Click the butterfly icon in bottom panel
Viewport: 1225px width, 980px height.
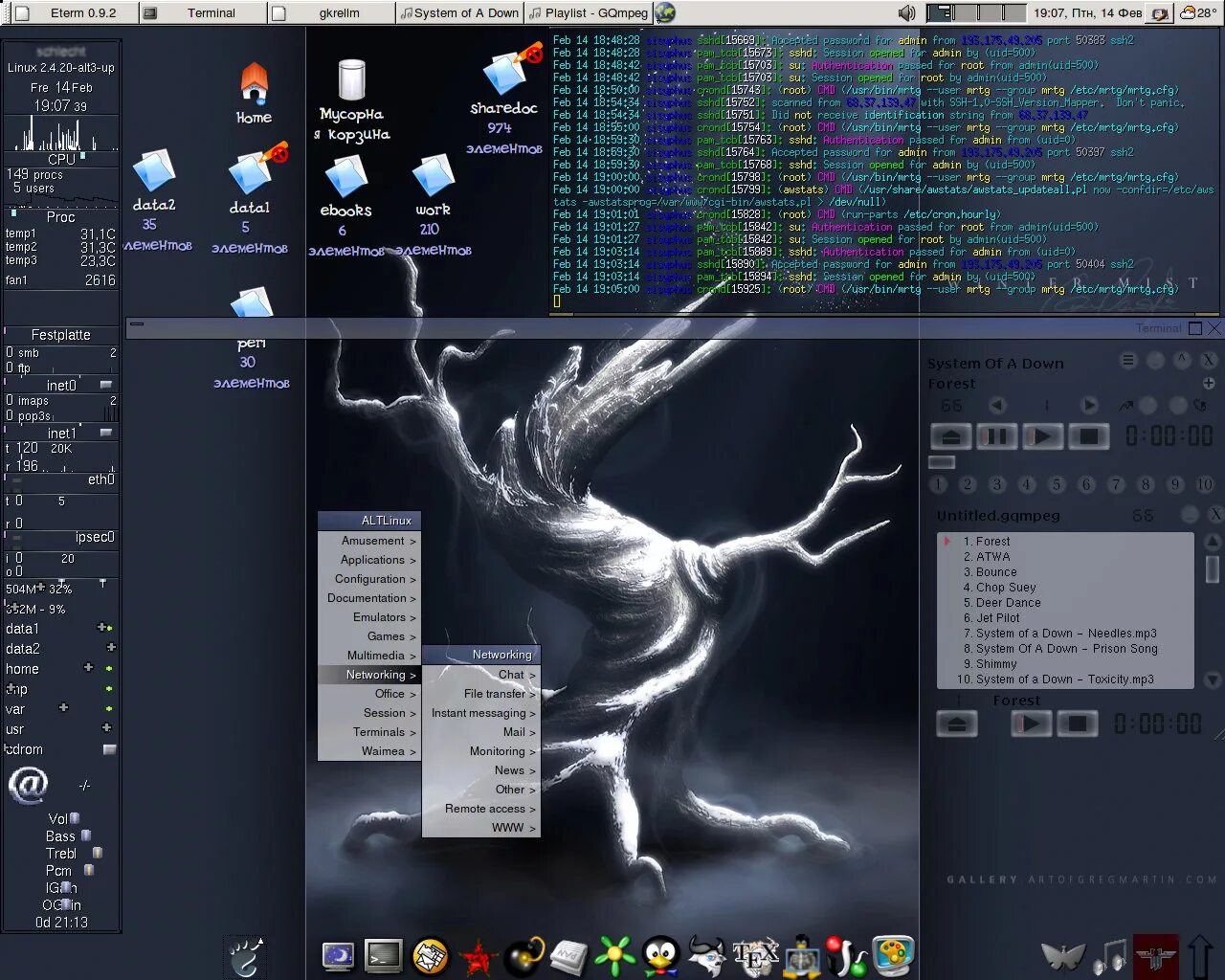tap(1063, 955)
